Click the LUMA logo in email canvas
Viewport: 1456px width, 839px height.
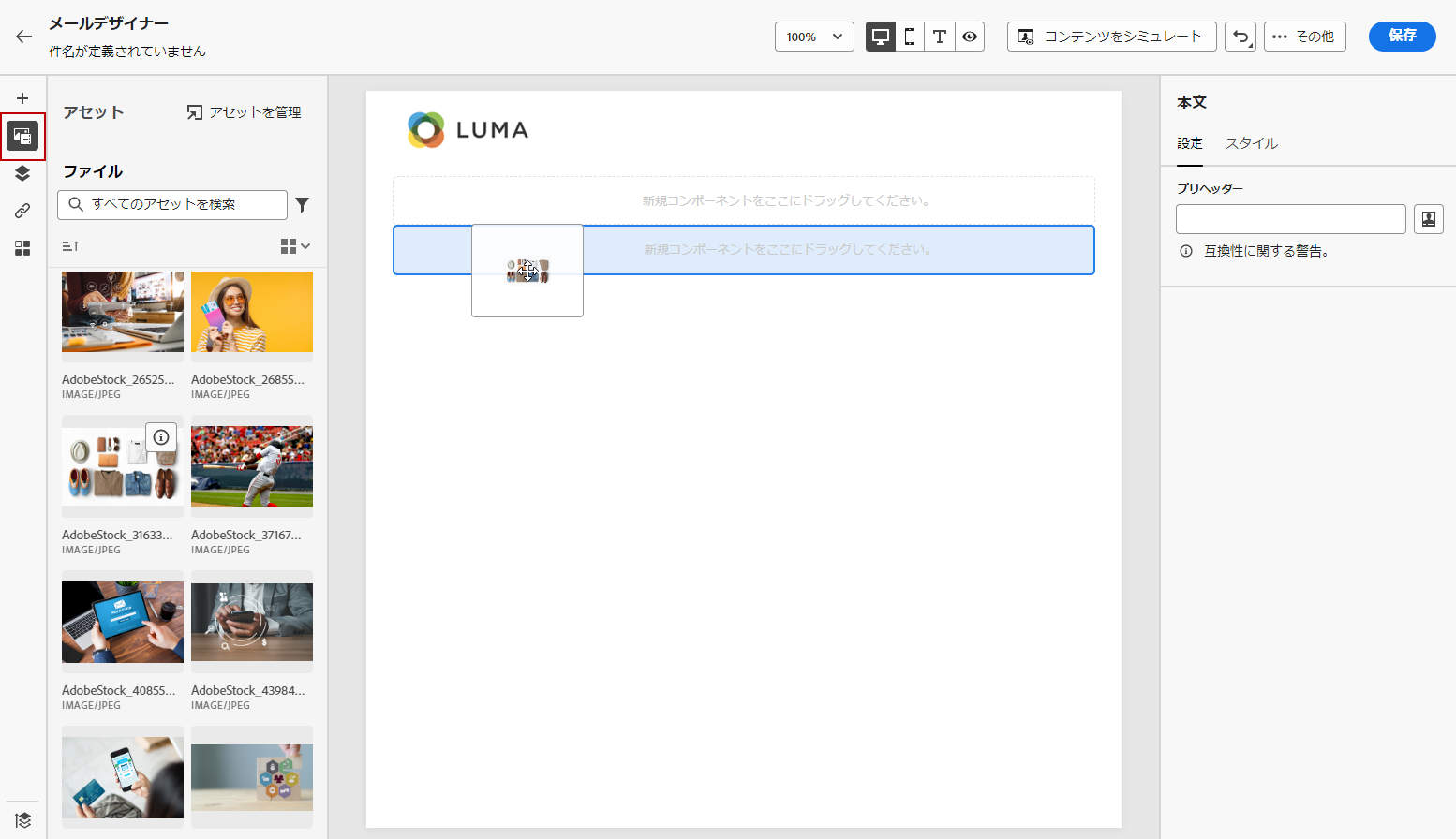click(468, 130)
